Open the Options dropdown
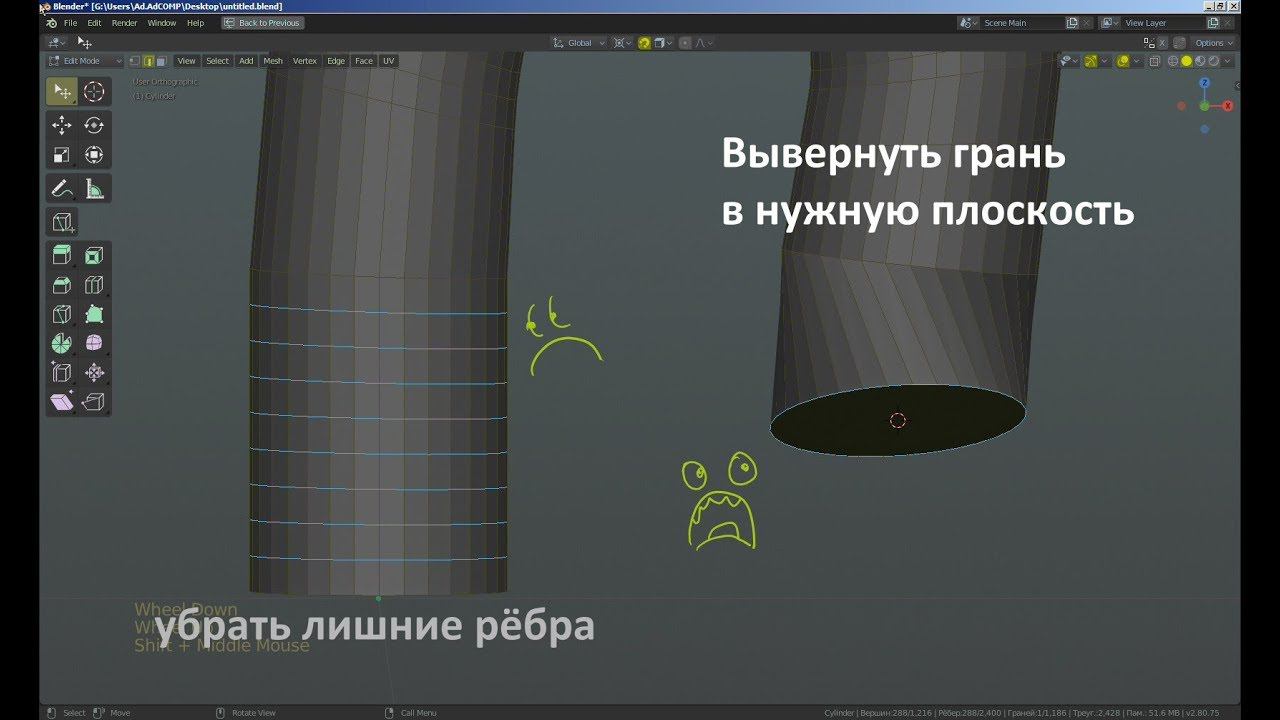Screen dimensions: 1280x720 point(1214,43)
